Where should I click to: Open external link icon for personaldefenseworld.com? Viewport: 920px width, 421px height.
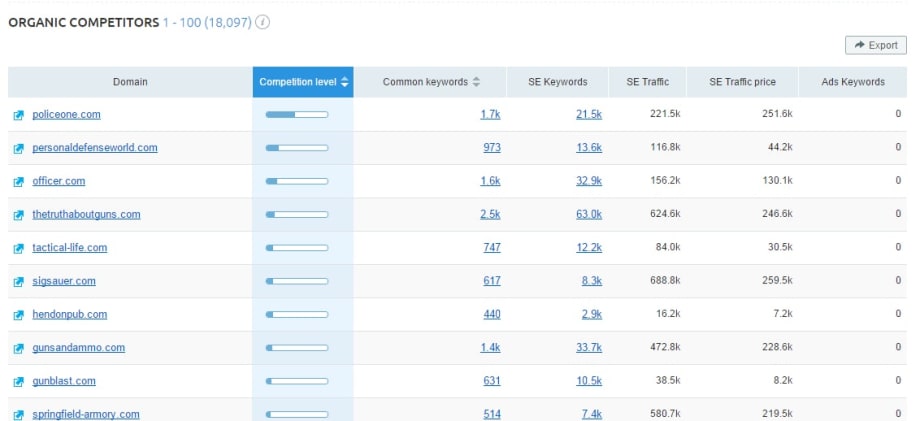click(18, 149)
